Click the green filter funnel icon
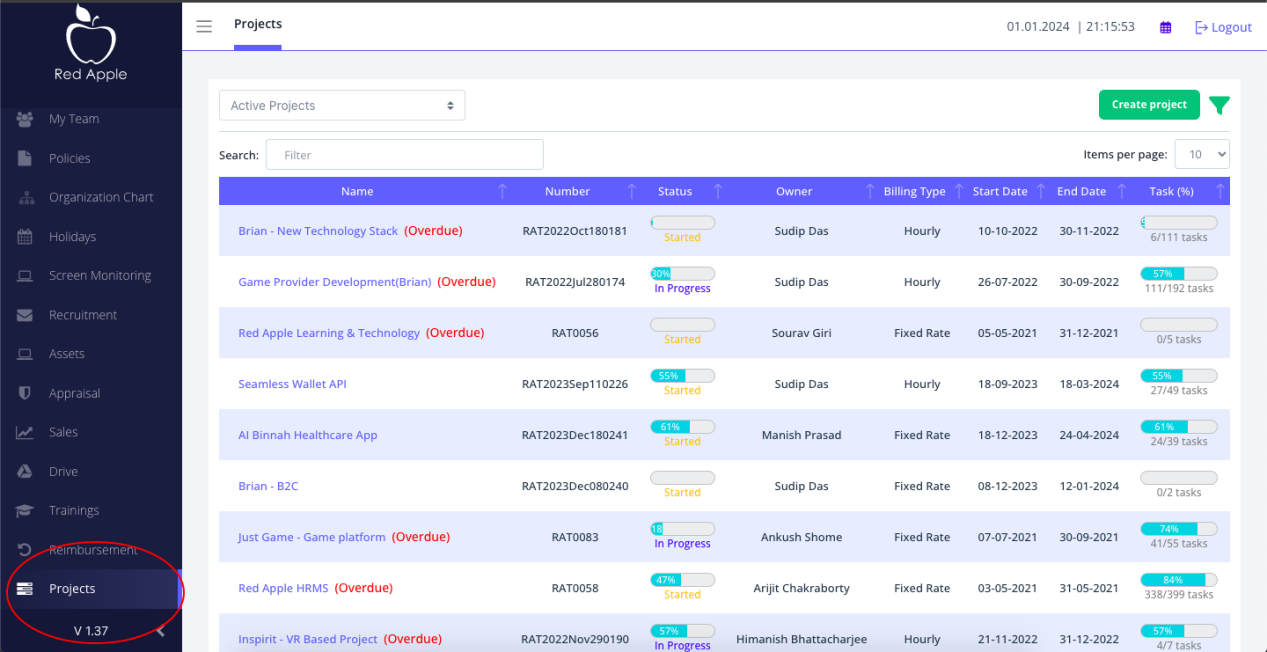Screen dimensions: 1267x652 coord(1219,105)
